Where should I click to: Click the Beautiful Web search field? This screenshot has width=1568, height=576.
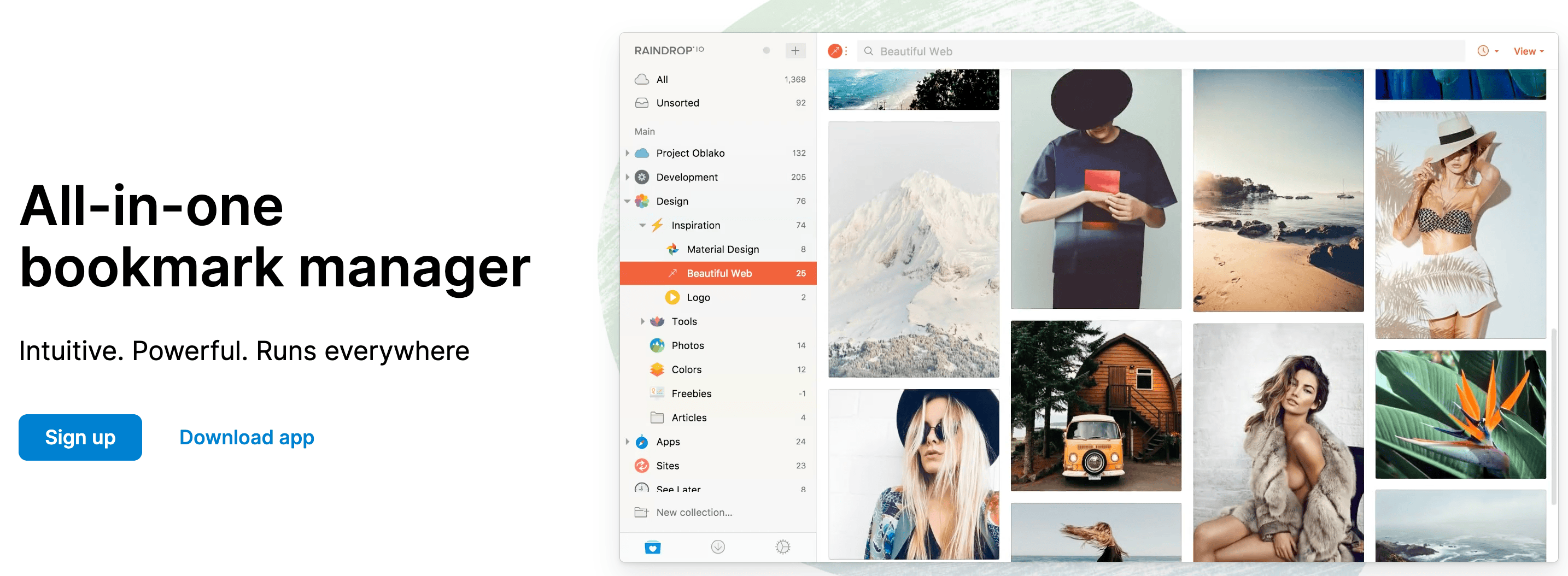click(1161, 51)
